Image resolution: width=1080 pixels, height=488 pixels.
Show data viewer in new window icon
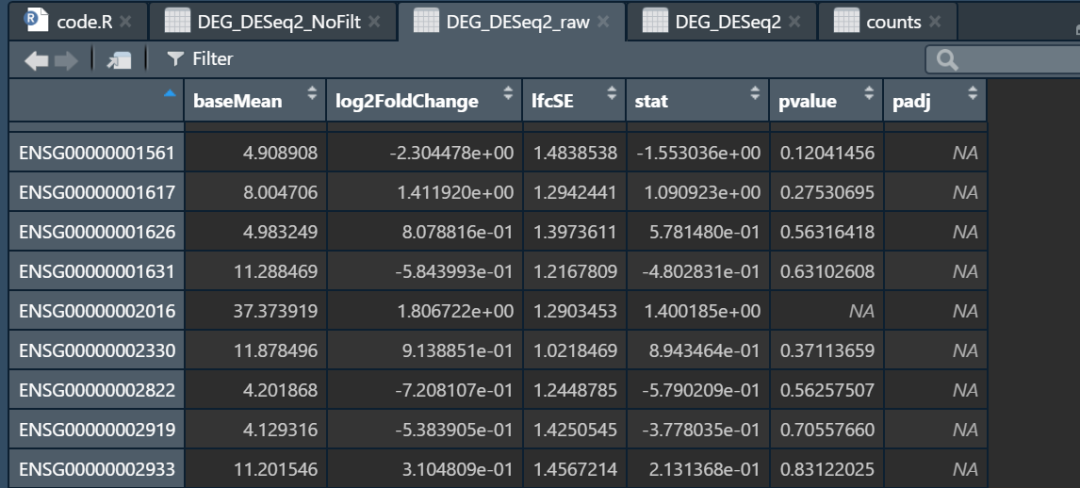[x=118, y=61]
